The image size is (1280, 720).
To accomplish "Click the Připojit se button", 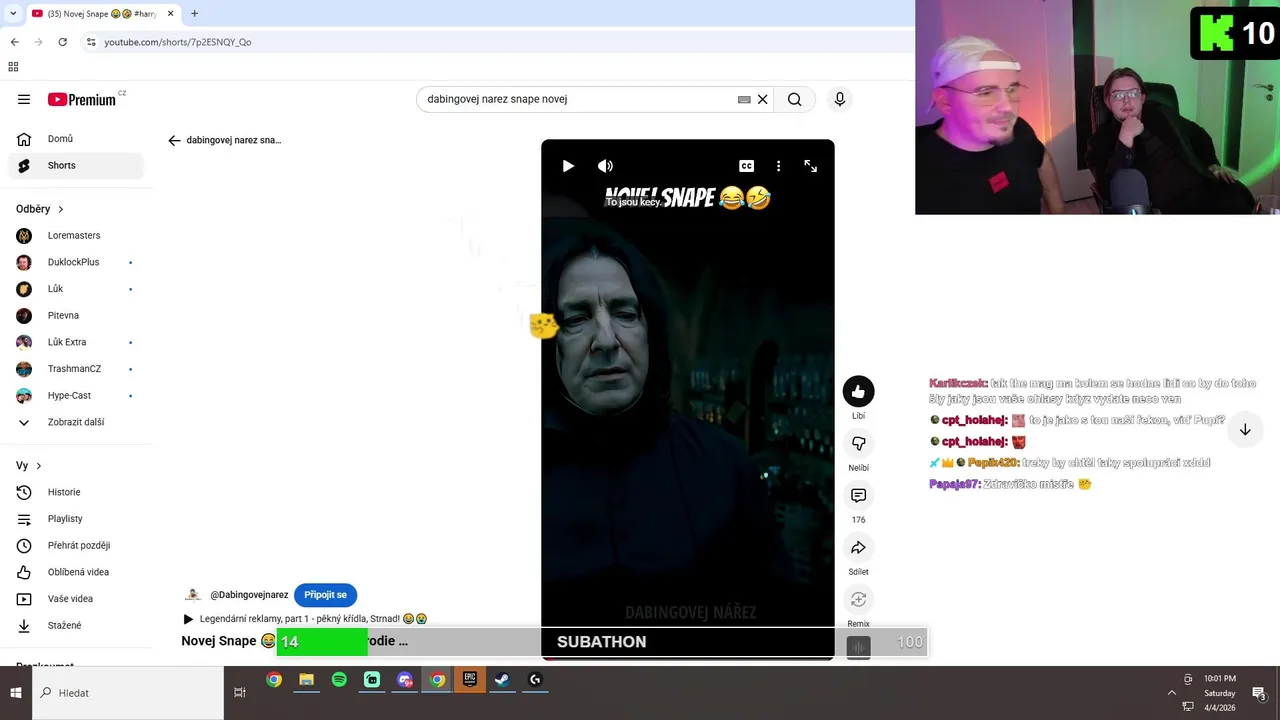I will [325, 595].
